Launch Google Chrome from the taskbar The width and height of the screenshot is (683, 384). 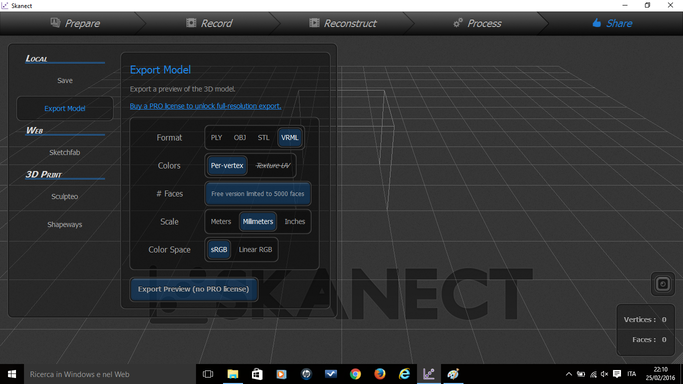coord(355,374)
